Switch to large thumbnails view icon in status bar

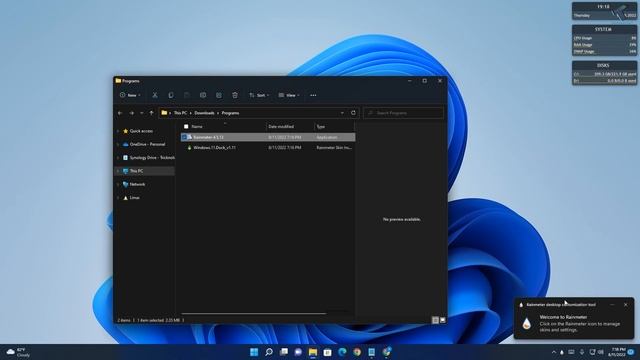(x=442, y=320)
